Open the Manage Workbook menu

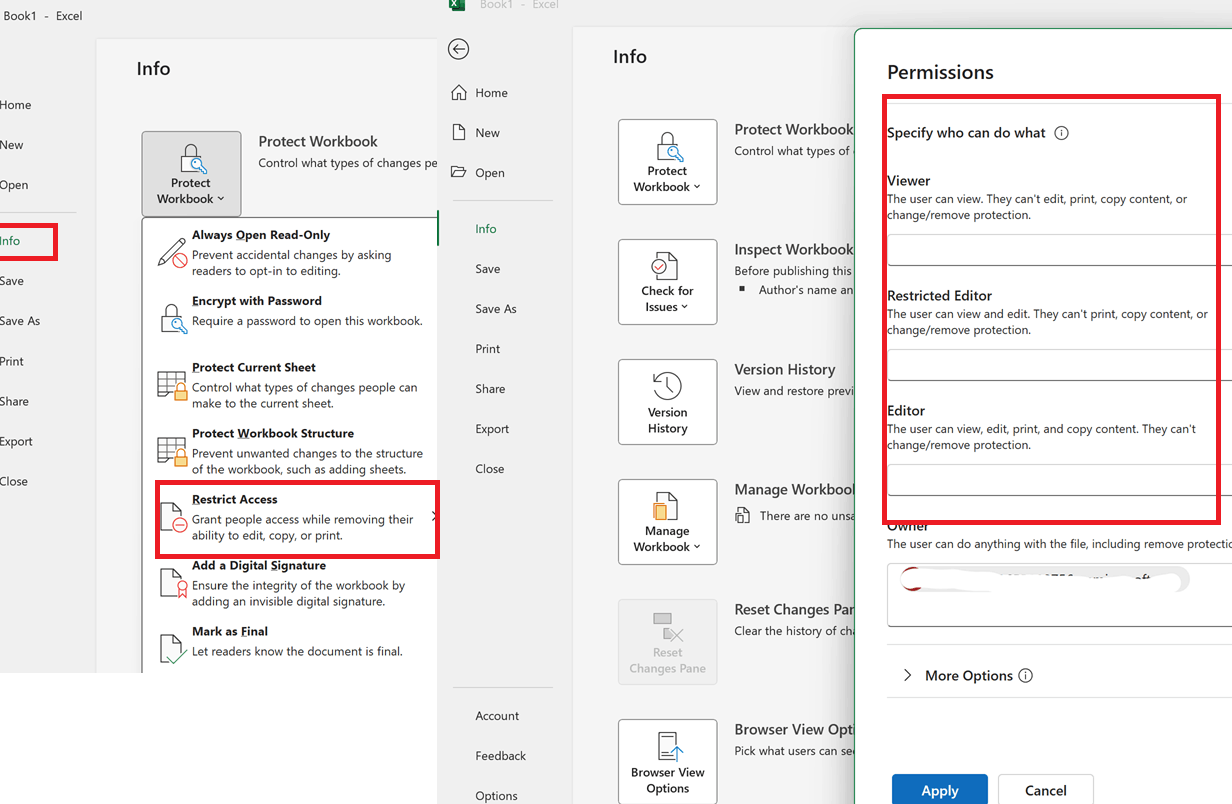667,521
